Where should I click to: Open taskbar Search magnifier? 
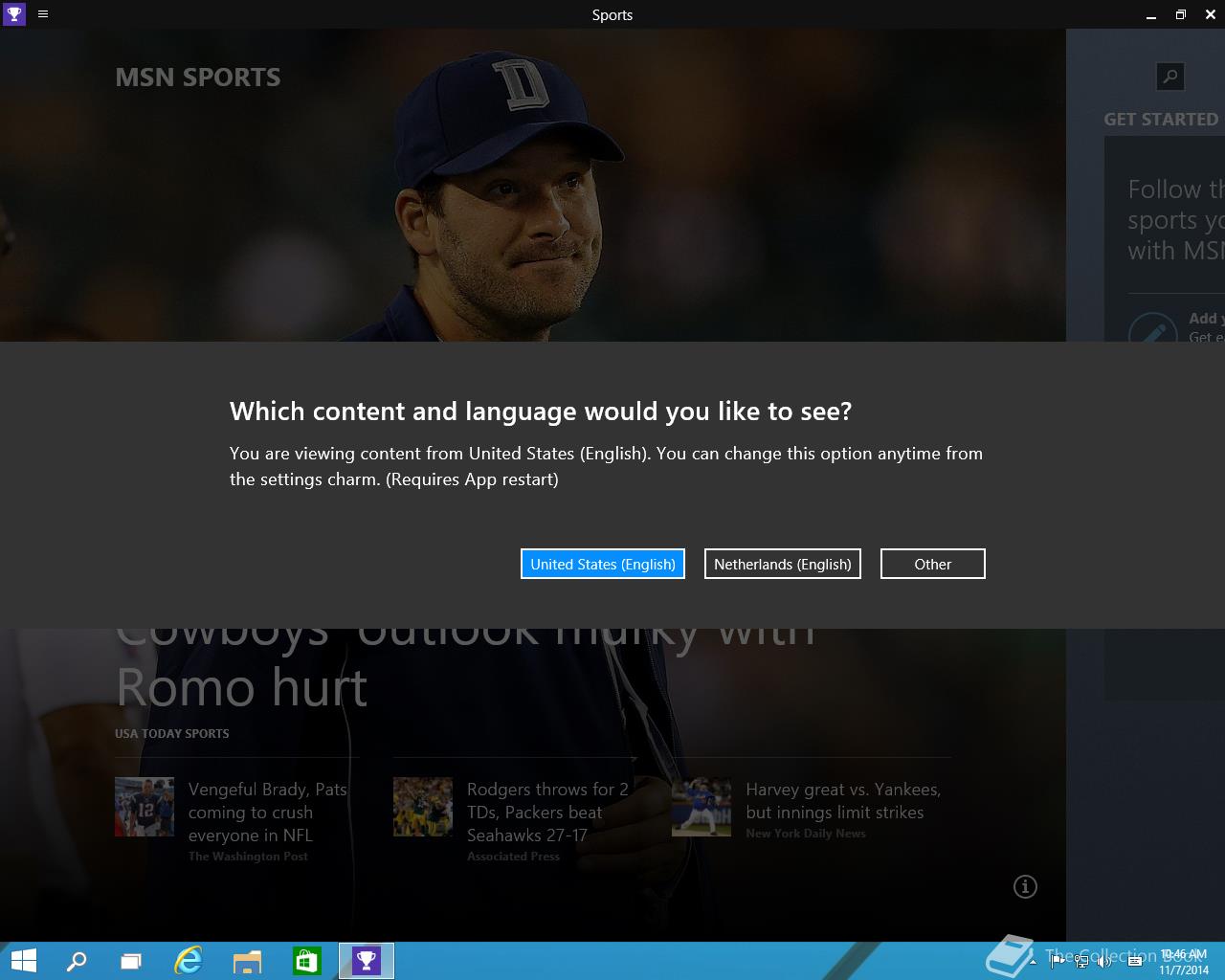(x=77, y=961)
